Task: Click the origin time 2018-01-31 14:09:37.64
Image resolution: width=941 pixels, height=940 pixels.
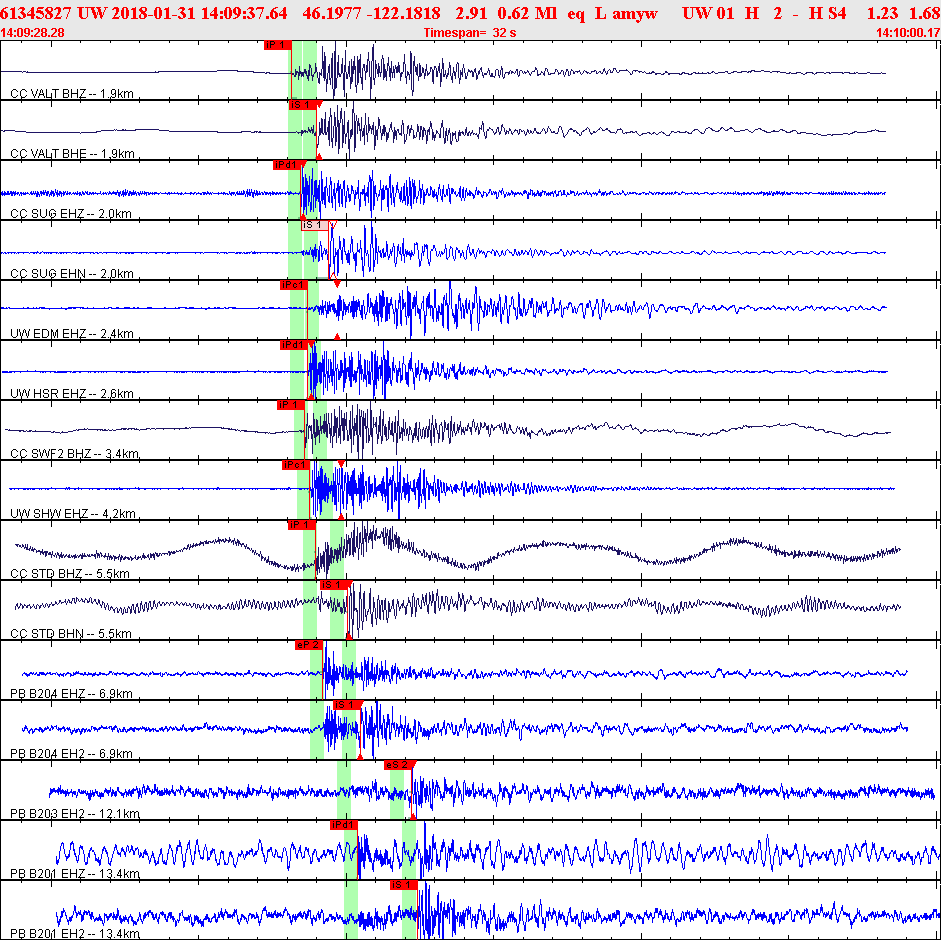Action: tap(197, 13)
